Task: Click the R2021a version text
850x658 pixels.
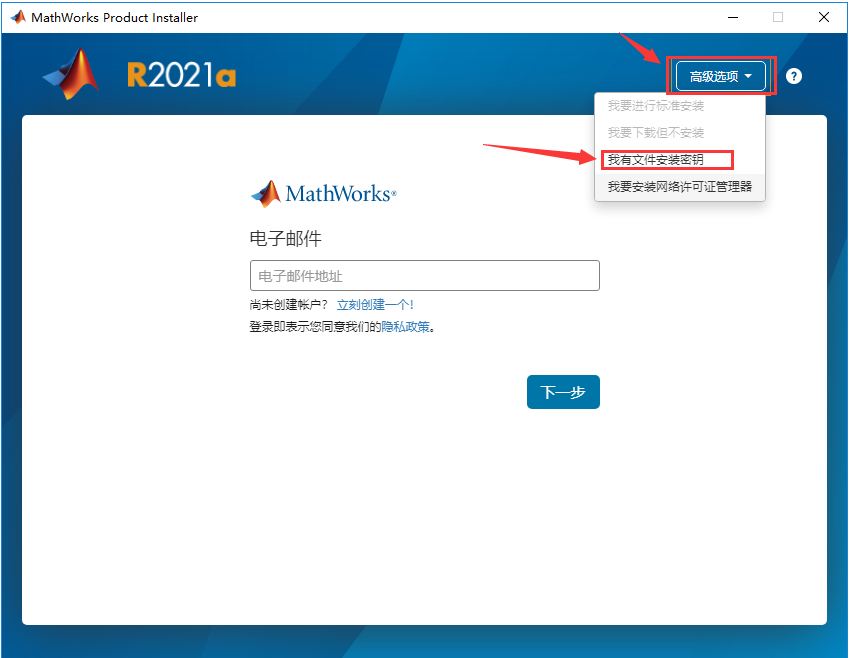Action: click(182, 75)
